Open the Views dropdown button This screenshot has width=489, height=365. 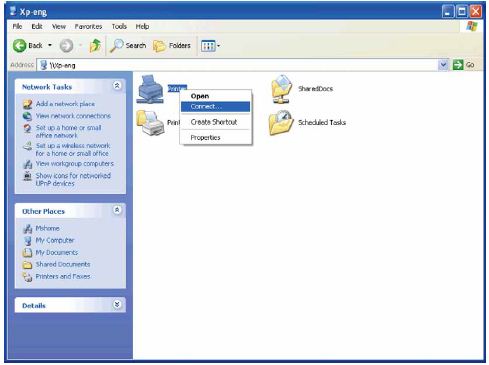[x=211, y=46]
